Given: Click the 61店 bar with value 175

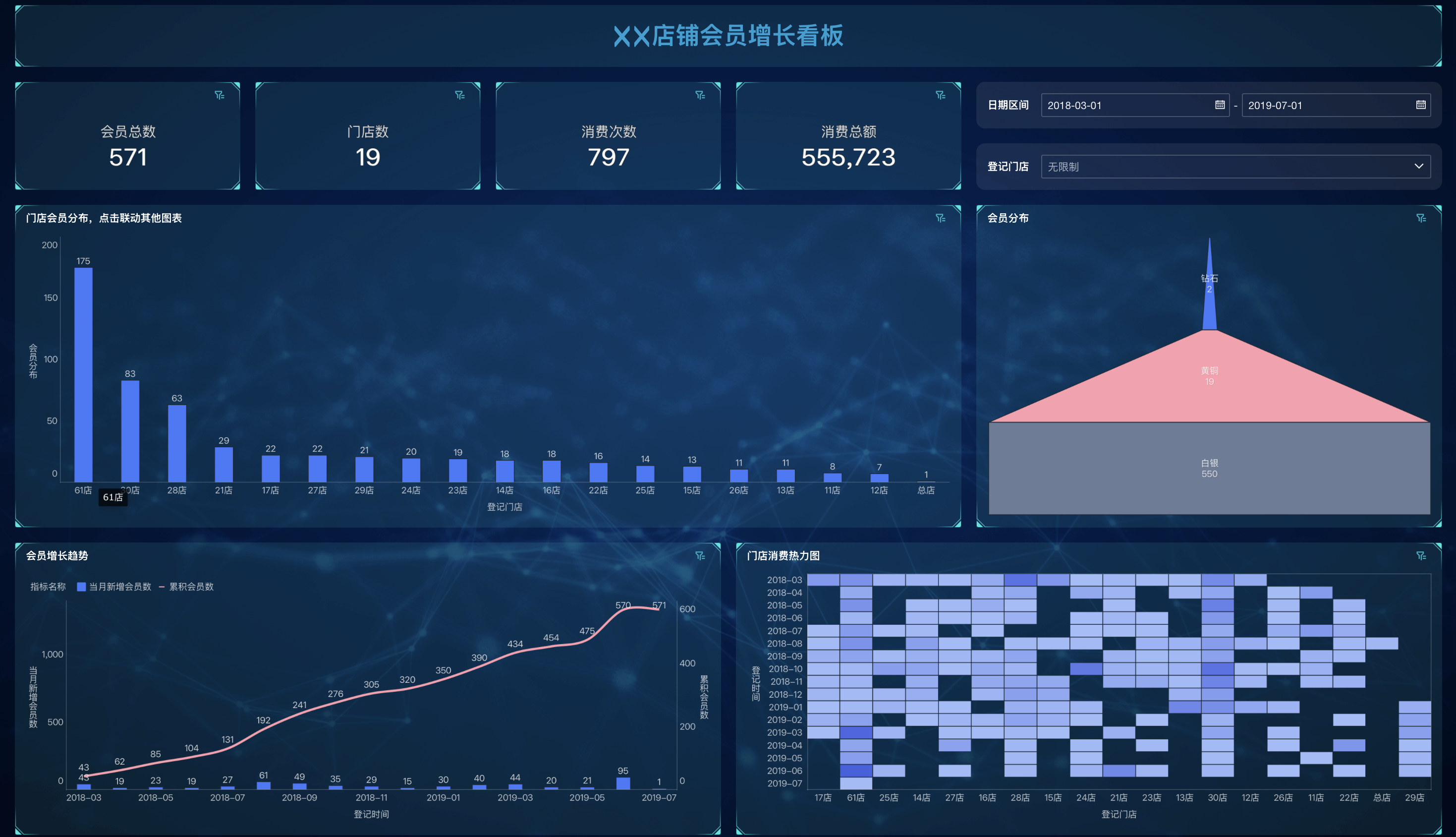Looking at the screenshot, I should click(83, 374).
